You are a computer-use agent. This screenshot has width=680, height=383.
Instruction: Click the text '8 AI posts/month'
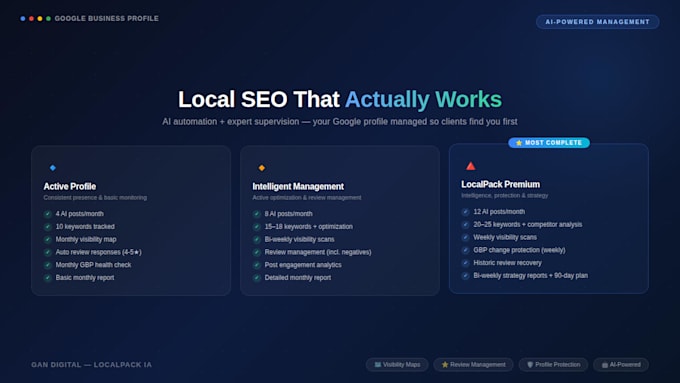[x=288, y=214]
